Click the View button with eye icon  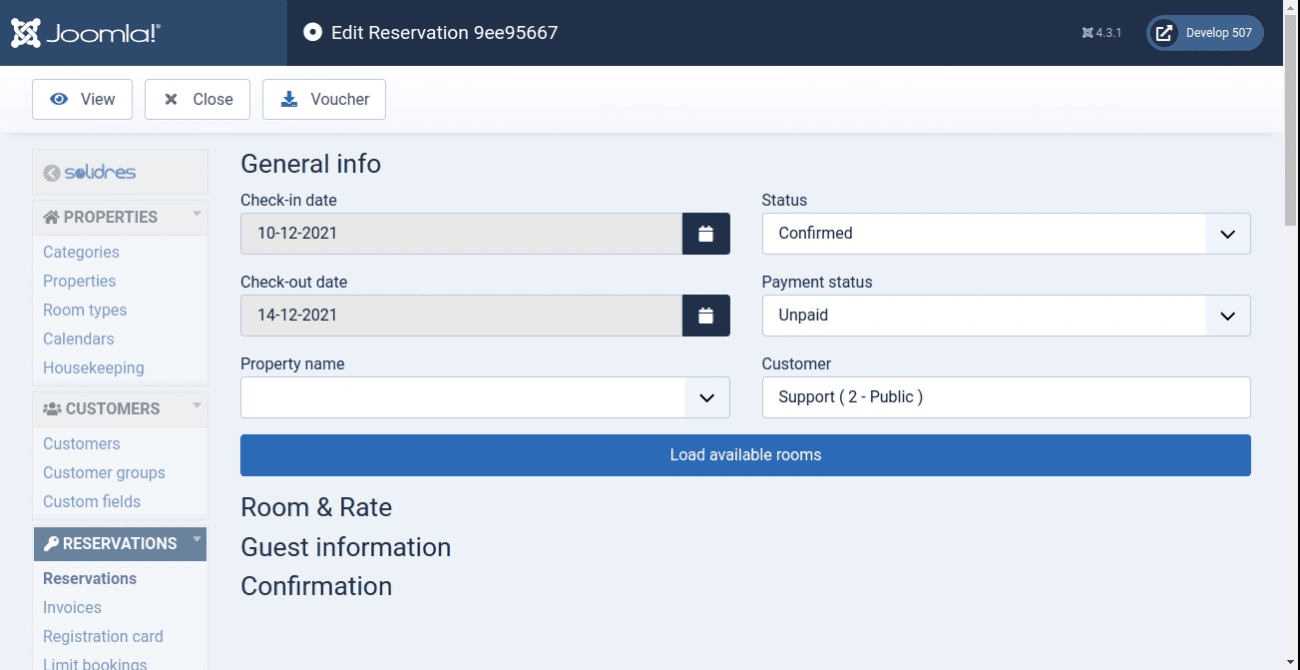pyautogui.click(x=83, y=99)
